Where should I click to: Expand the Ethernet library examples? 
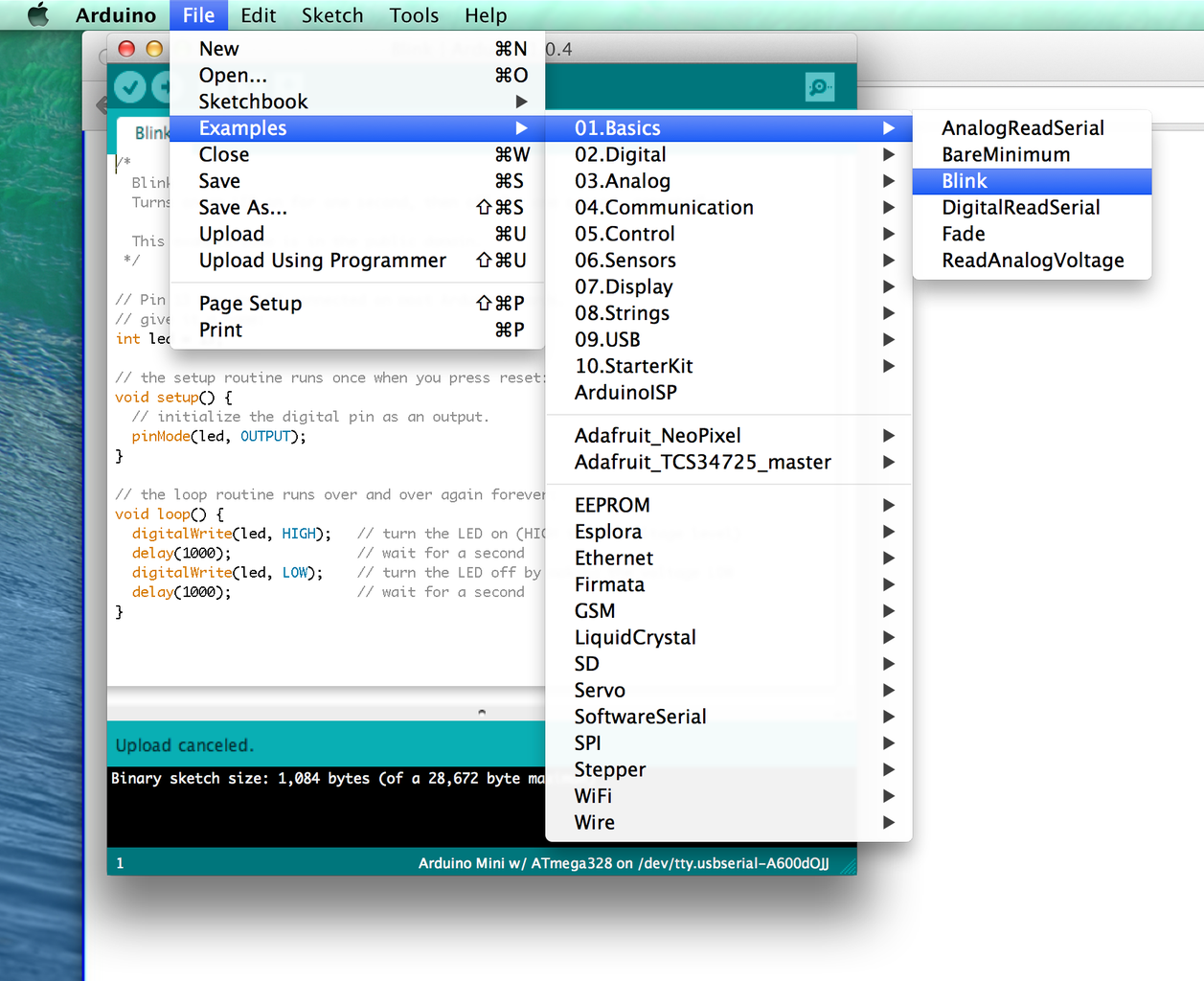click(613, 558)
